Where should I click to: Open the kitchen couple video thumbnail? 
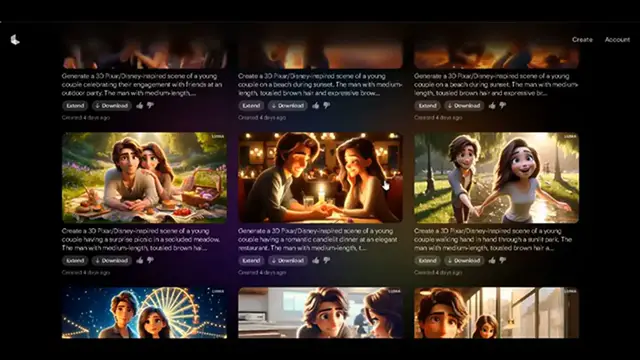click(x=320, y=313)
